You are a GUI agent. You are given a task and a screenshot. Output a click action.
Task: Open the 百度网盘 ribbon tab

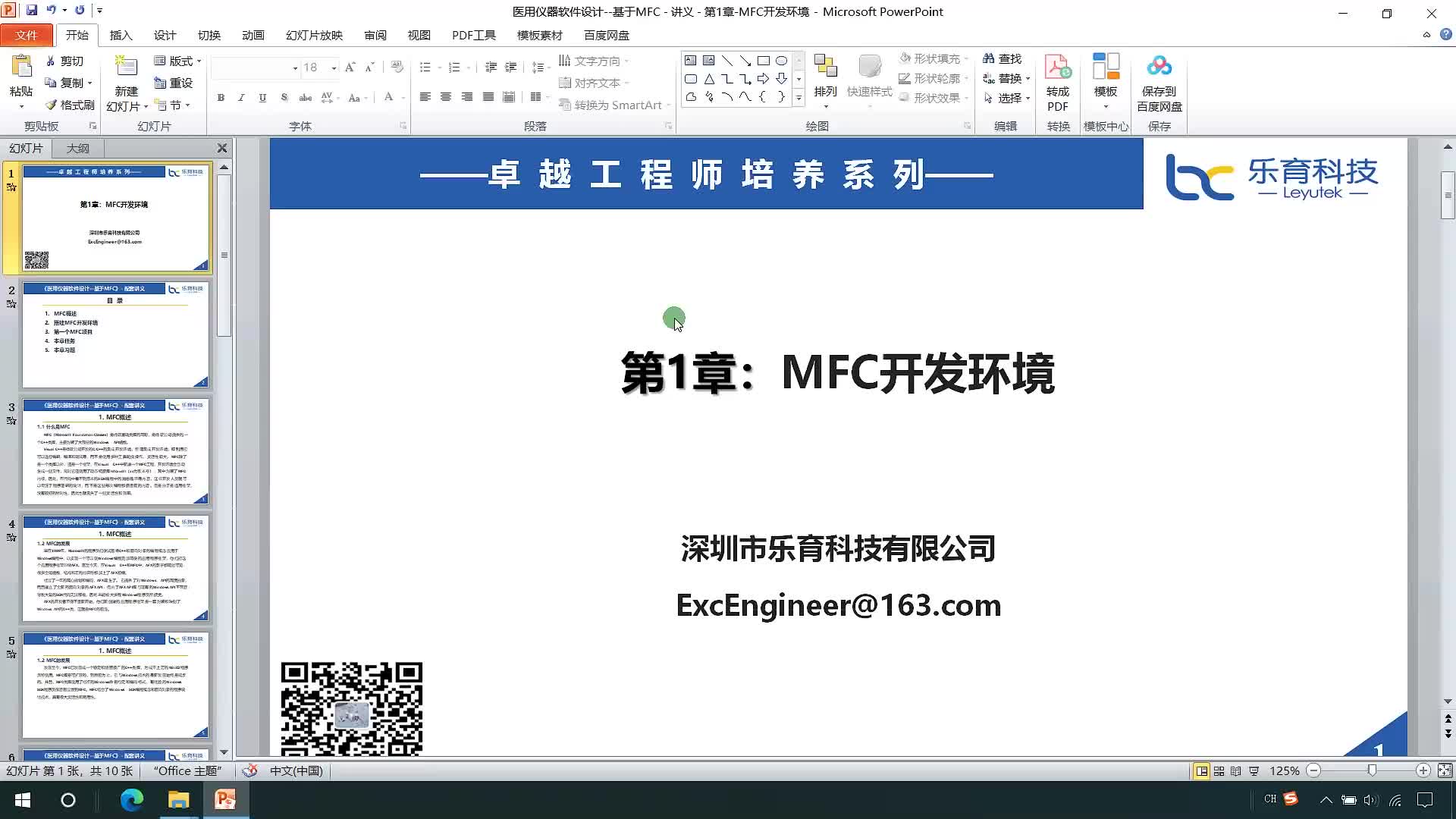point(606,35)
